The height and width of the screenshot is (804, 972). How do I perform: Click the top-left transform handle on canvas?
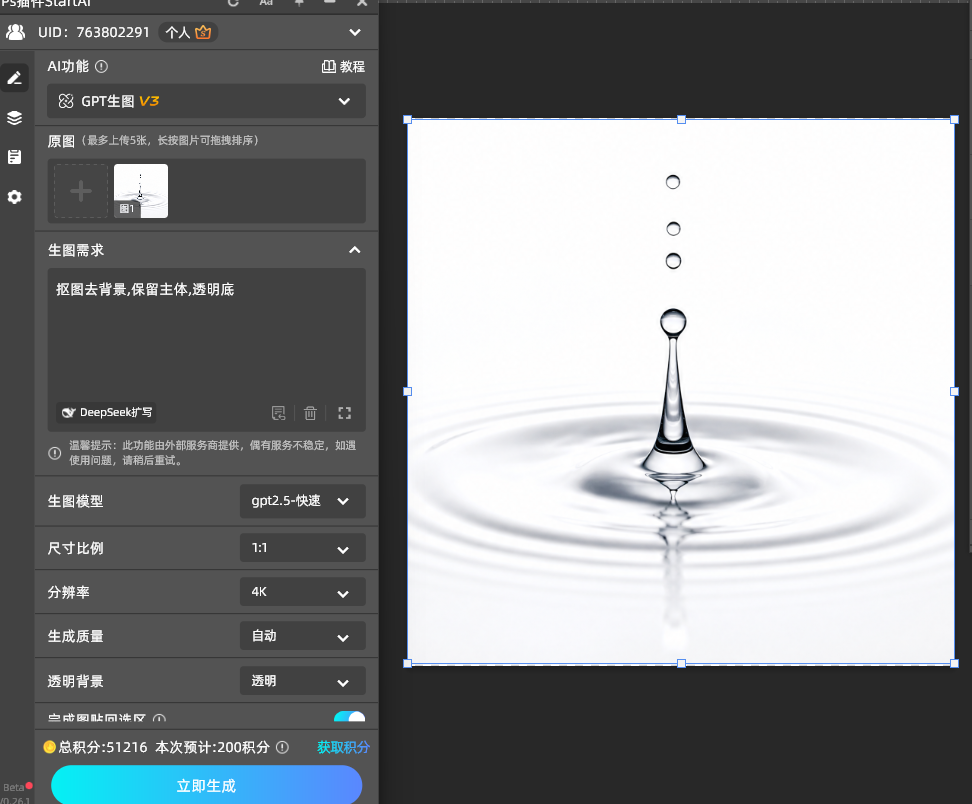407,120
